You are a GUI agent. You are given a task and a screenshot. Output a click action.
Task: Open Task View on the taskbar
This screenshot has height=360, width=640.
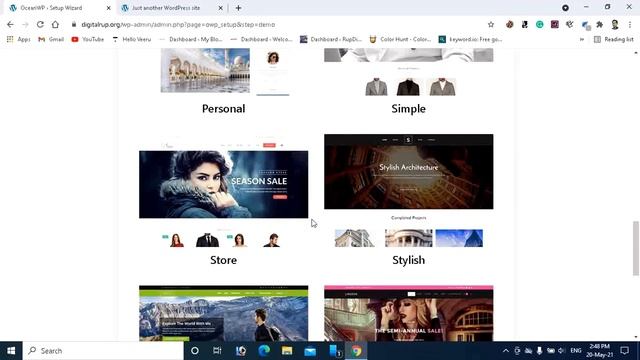217,351
